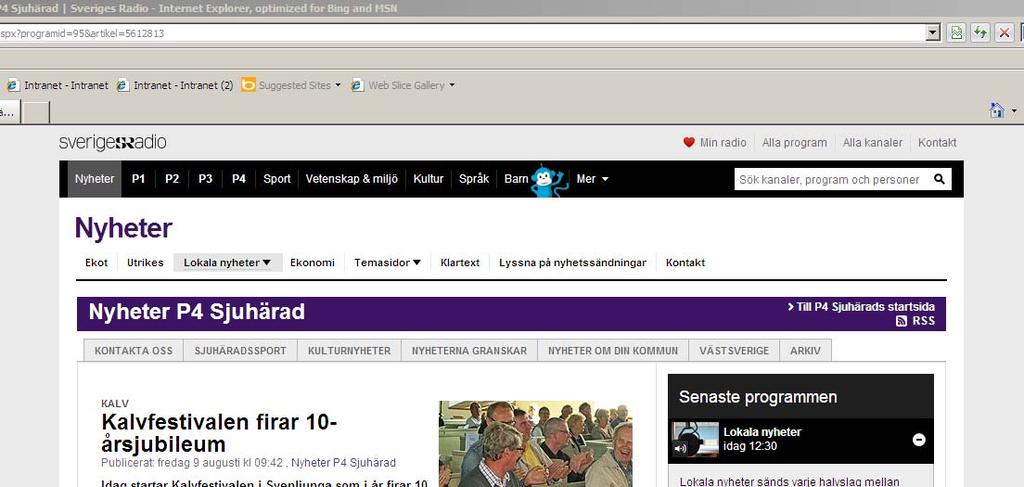Open the P2 channel
This screenshot has width=1024, height=487.
coord(172,179)
